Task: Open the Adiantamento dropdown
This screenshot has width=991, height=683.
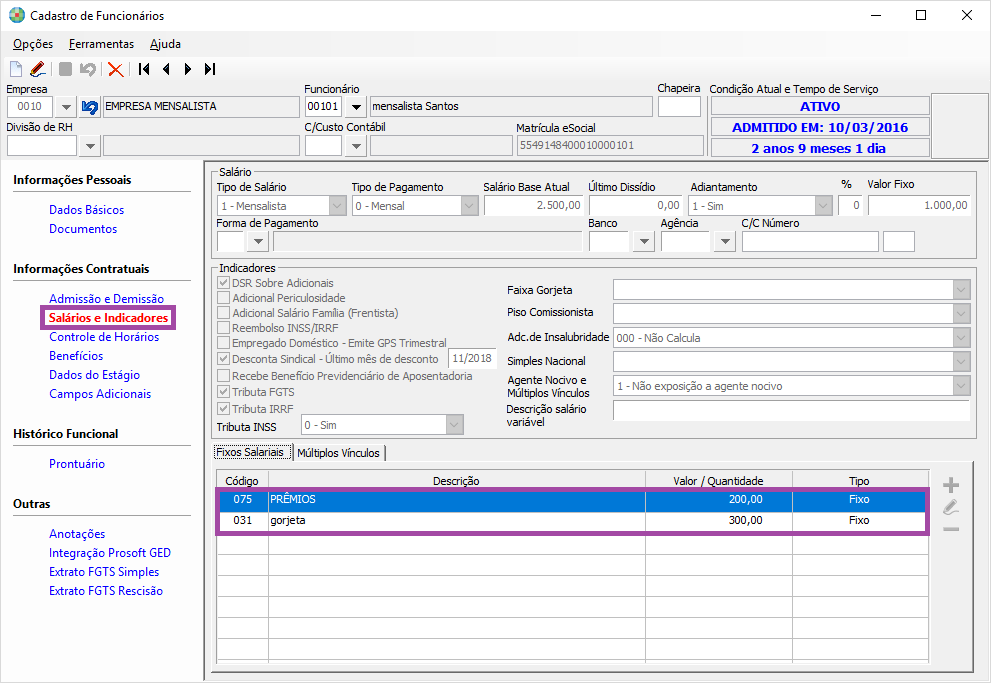Action: (x=823, y=206)
